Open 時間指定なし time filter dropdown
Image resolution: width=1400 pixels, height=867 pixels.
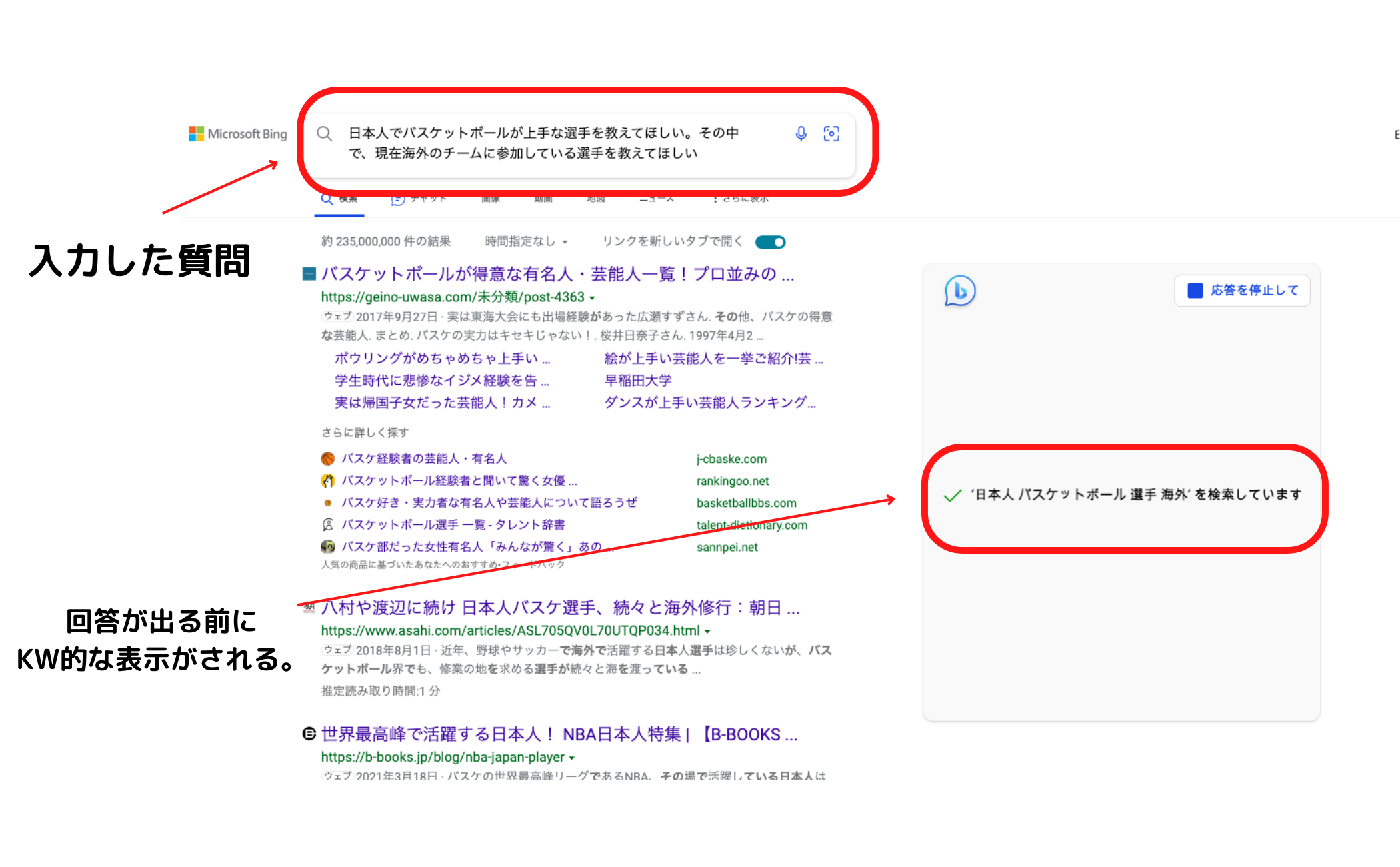coord(526,242)
